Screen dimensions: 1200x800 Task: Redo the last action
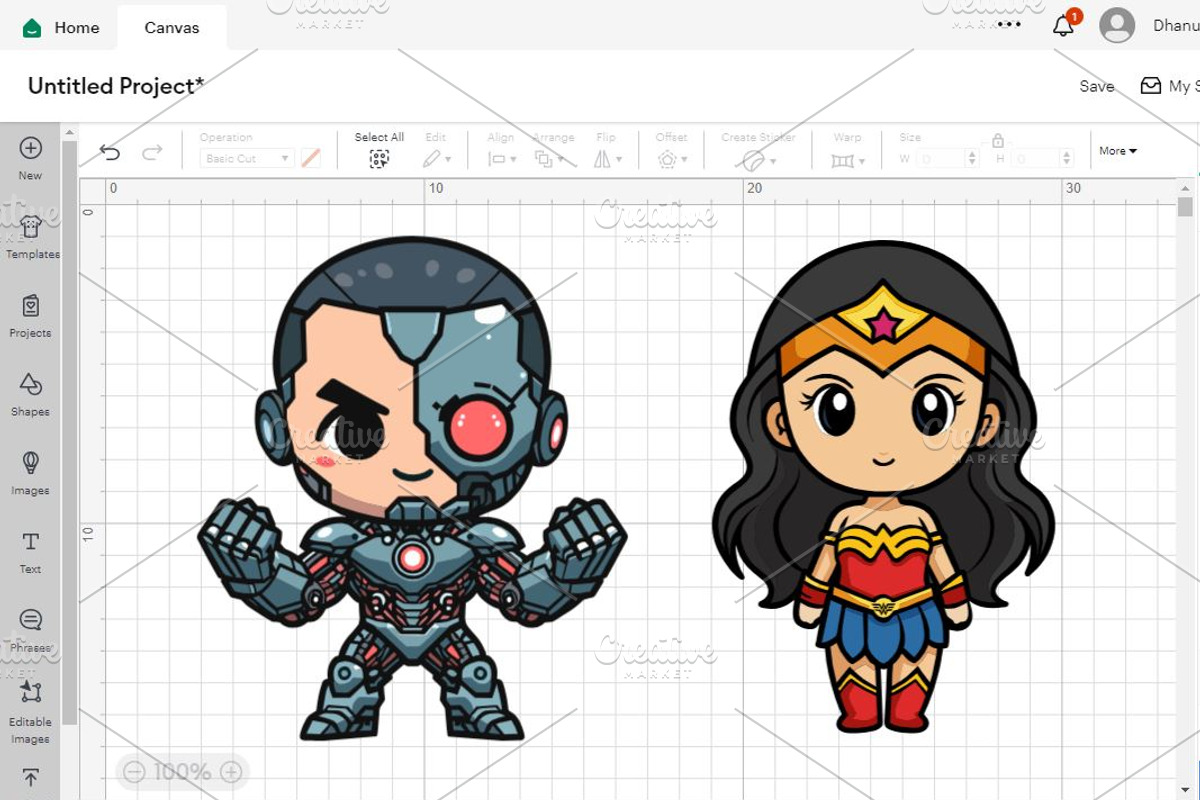click(152, 153)
